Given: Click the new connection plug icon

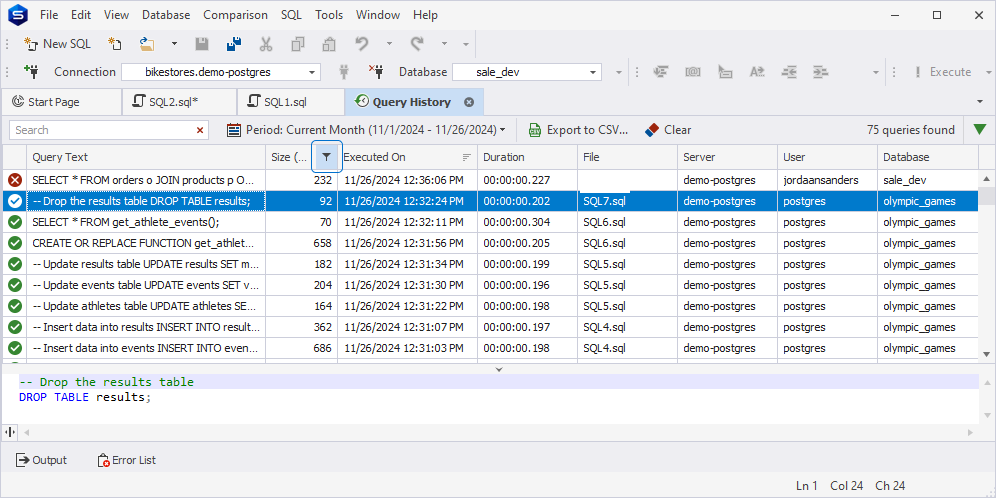Looking at the screenshot, I should tap(31, 71).
